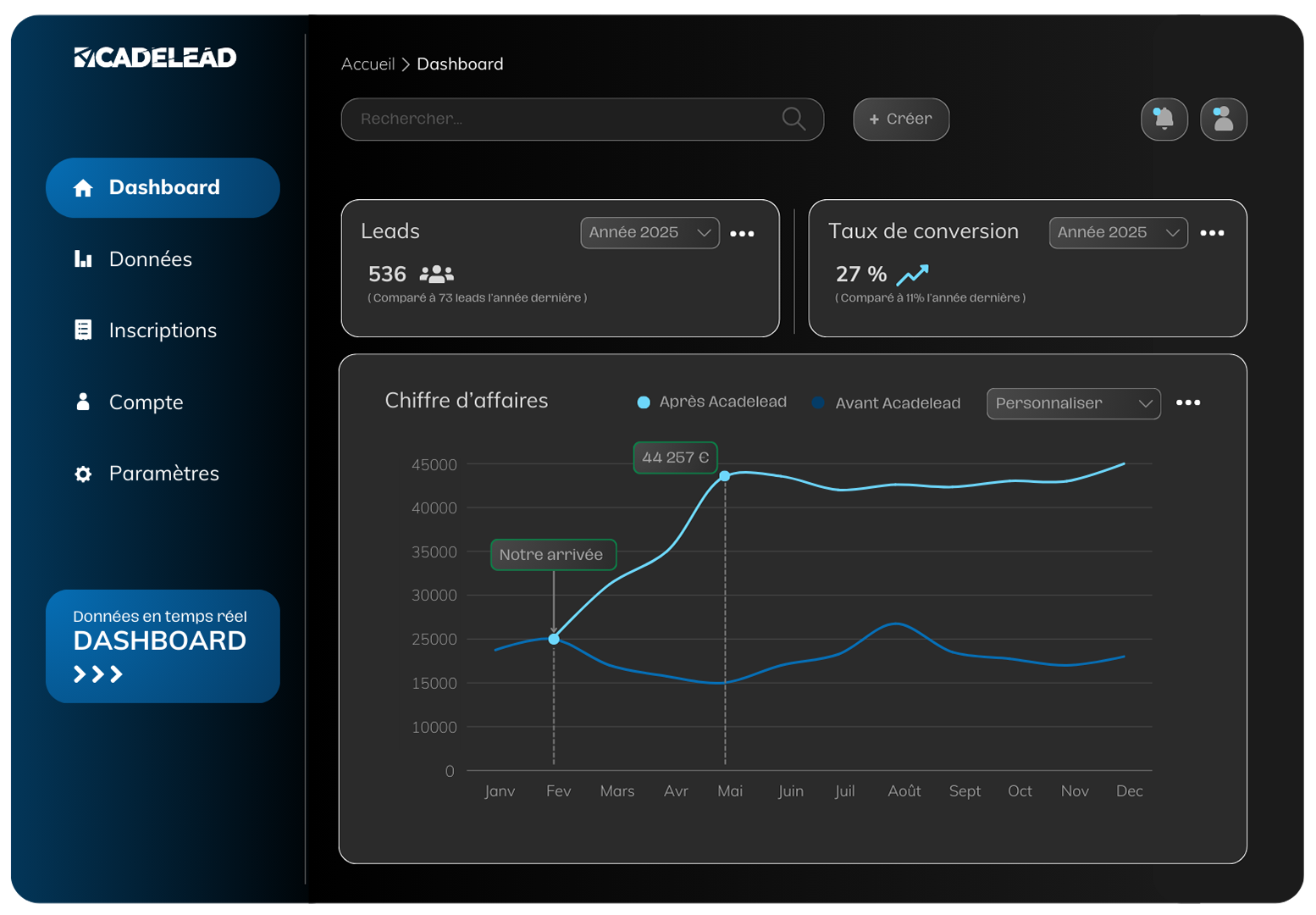Open Paramètres with the gear icon

pos(83,474)
